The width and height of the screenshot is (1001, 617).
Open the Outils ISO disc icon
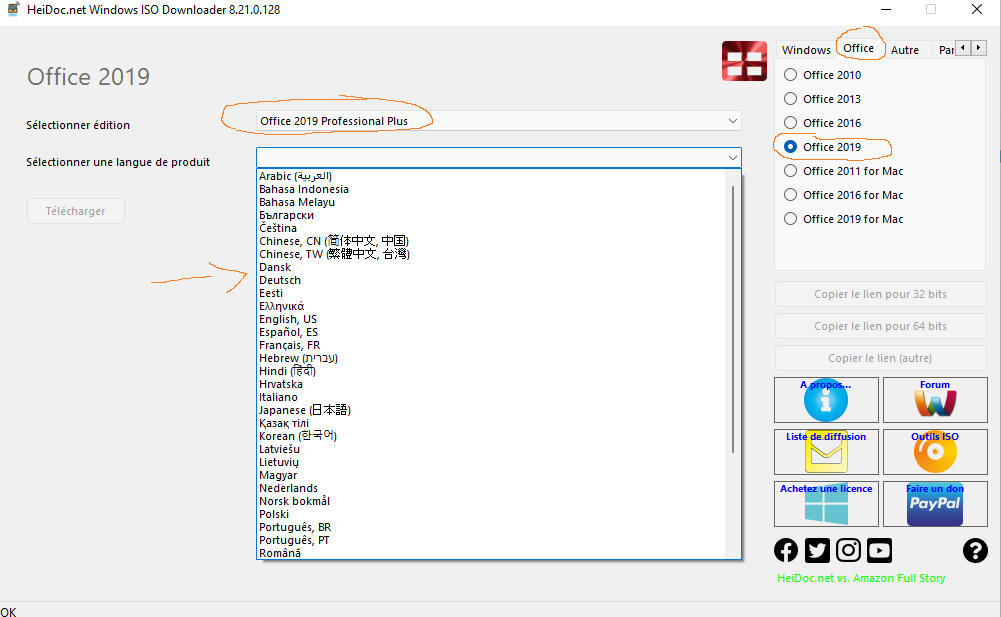pyautogui.click(x=935, y=452)
